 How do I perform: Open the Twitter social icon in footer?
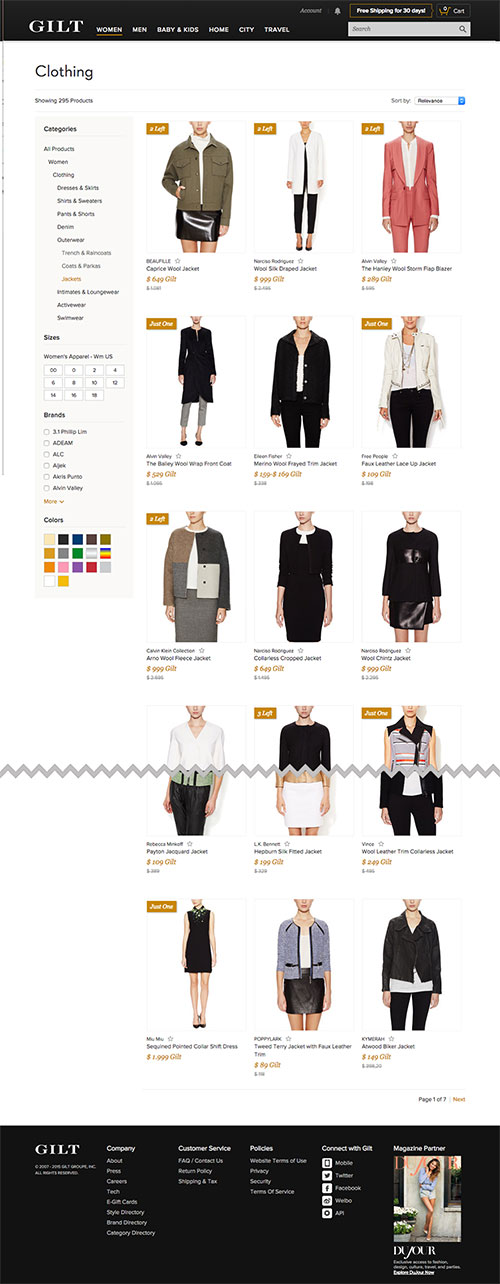[x=327, y=1175]
